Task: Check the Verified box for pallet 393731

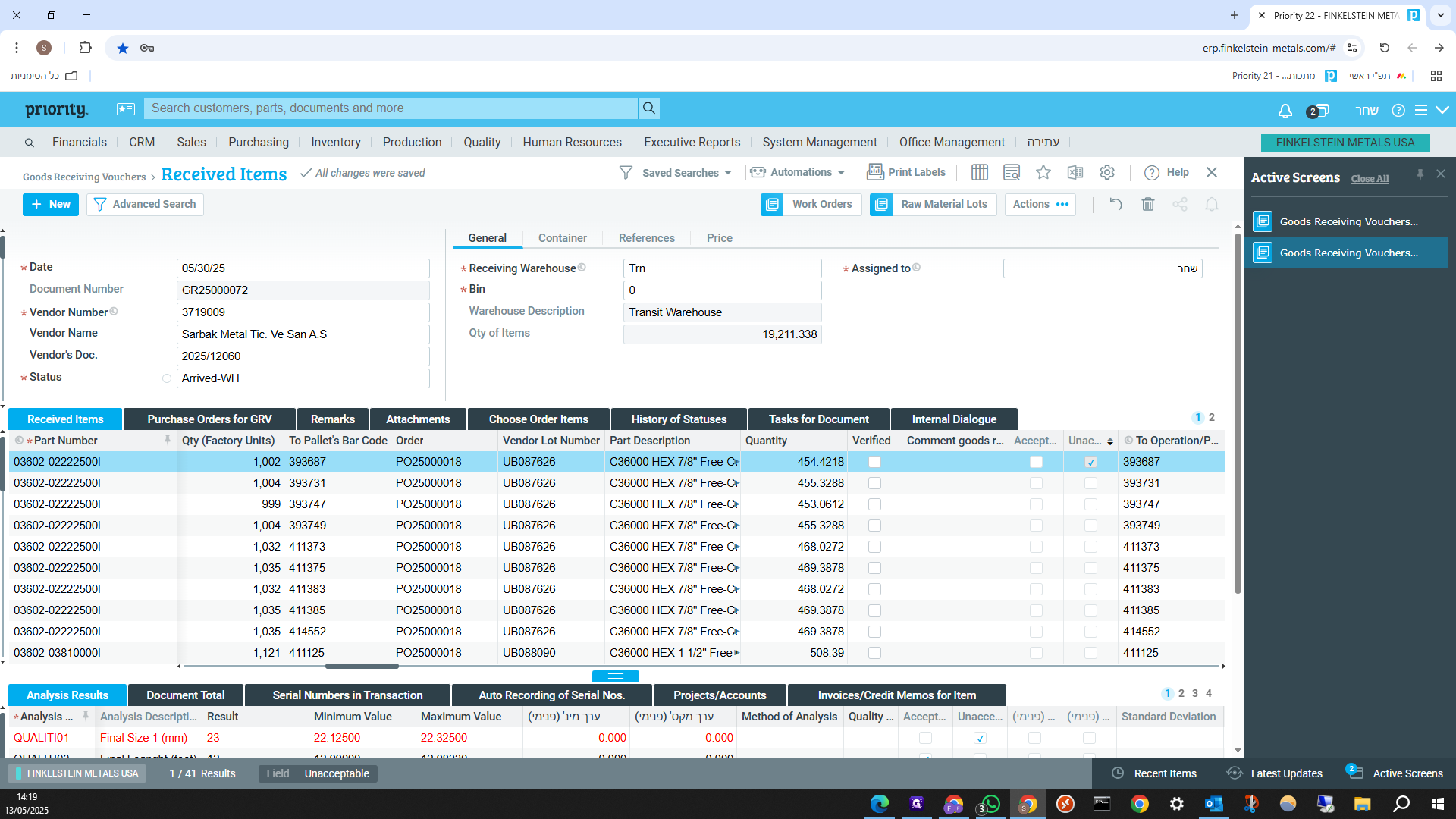Action: coord(874,483)
